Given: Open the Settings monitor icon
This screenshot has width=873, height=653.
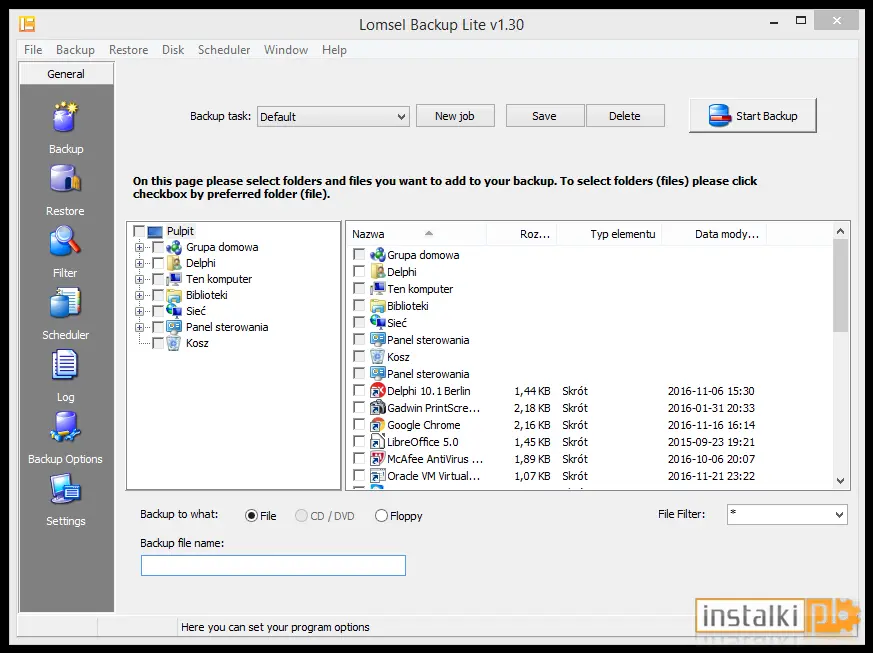Looking at the screenshot, I should pyautogui.click(x=66, y=489).
